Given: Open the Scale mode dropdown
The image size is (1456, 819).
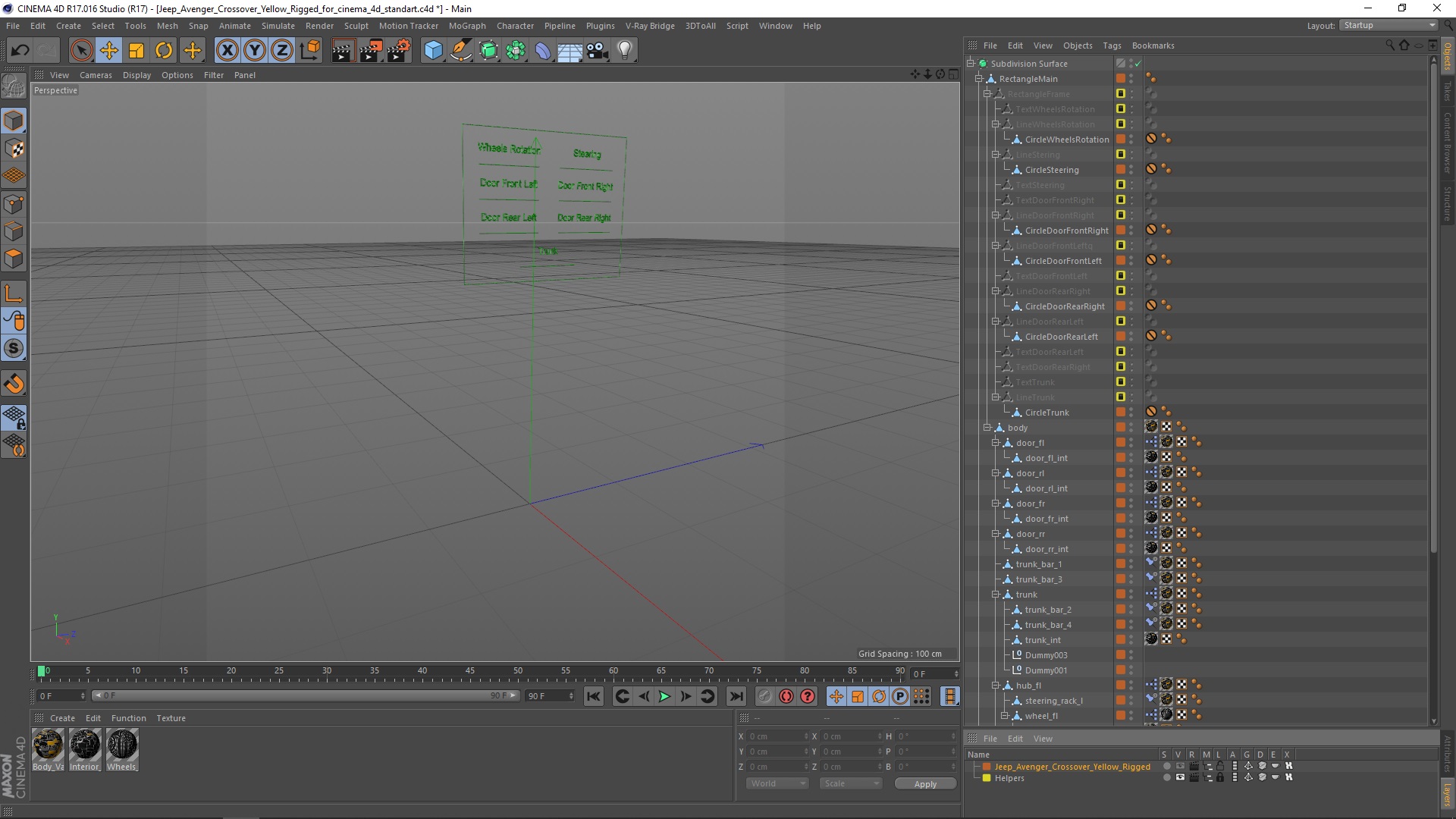Looking at the screenshot, I should pos(850,783).
